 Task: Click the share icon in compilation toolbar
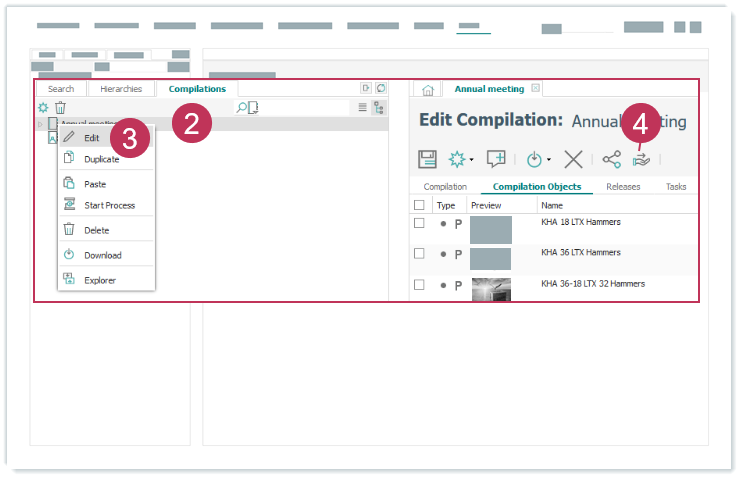[x=611, y=159]
